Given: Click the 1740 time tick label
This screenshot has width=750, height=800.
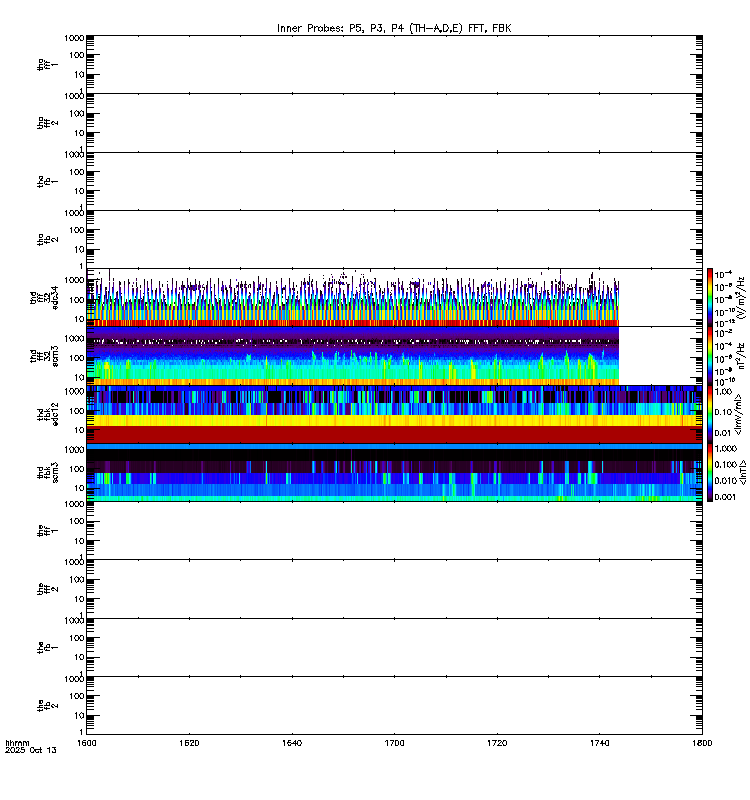Looking at the screenshot, I should coord(599,743).
